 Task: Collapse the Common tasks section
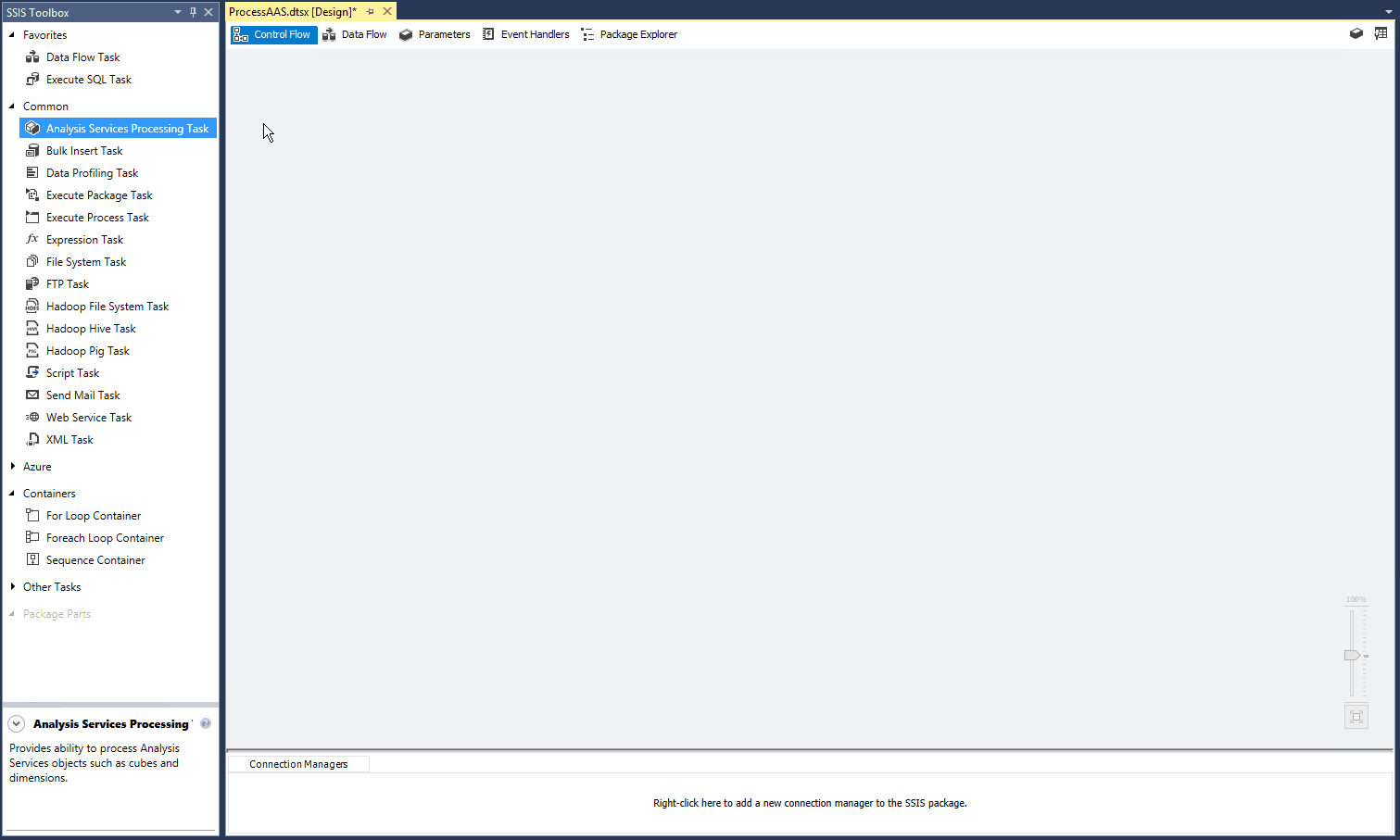pyautogui.click(x=12, y=106)
